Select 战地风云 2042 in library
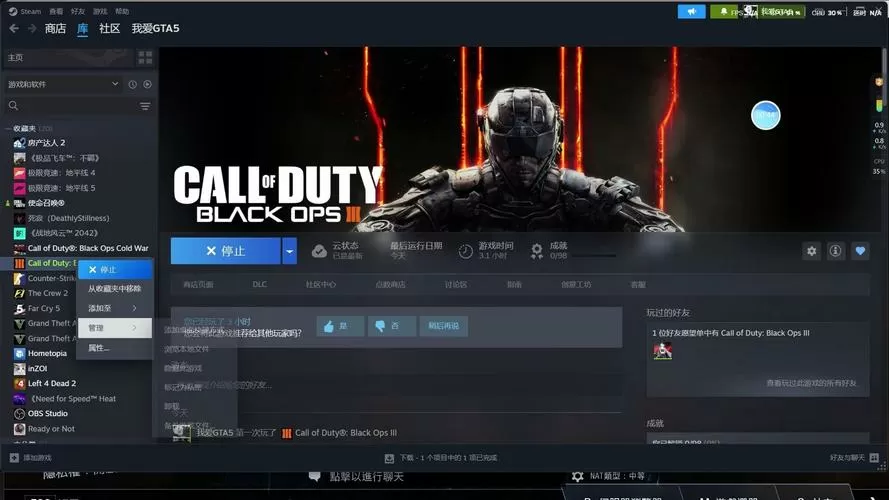Viewport: 889px width, 500px height. [x=62, y=233]
